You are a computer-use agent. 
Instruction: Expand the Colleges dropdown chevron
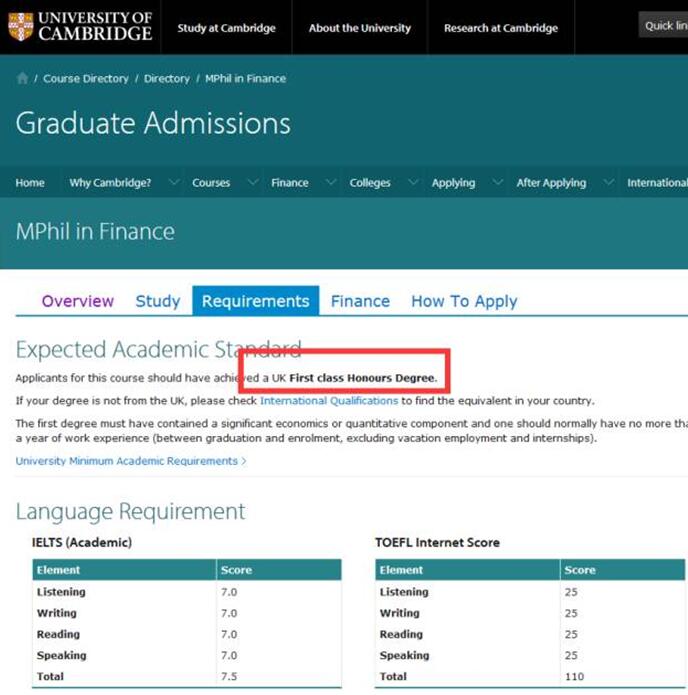pyautogui.click(x=413, y=182)
